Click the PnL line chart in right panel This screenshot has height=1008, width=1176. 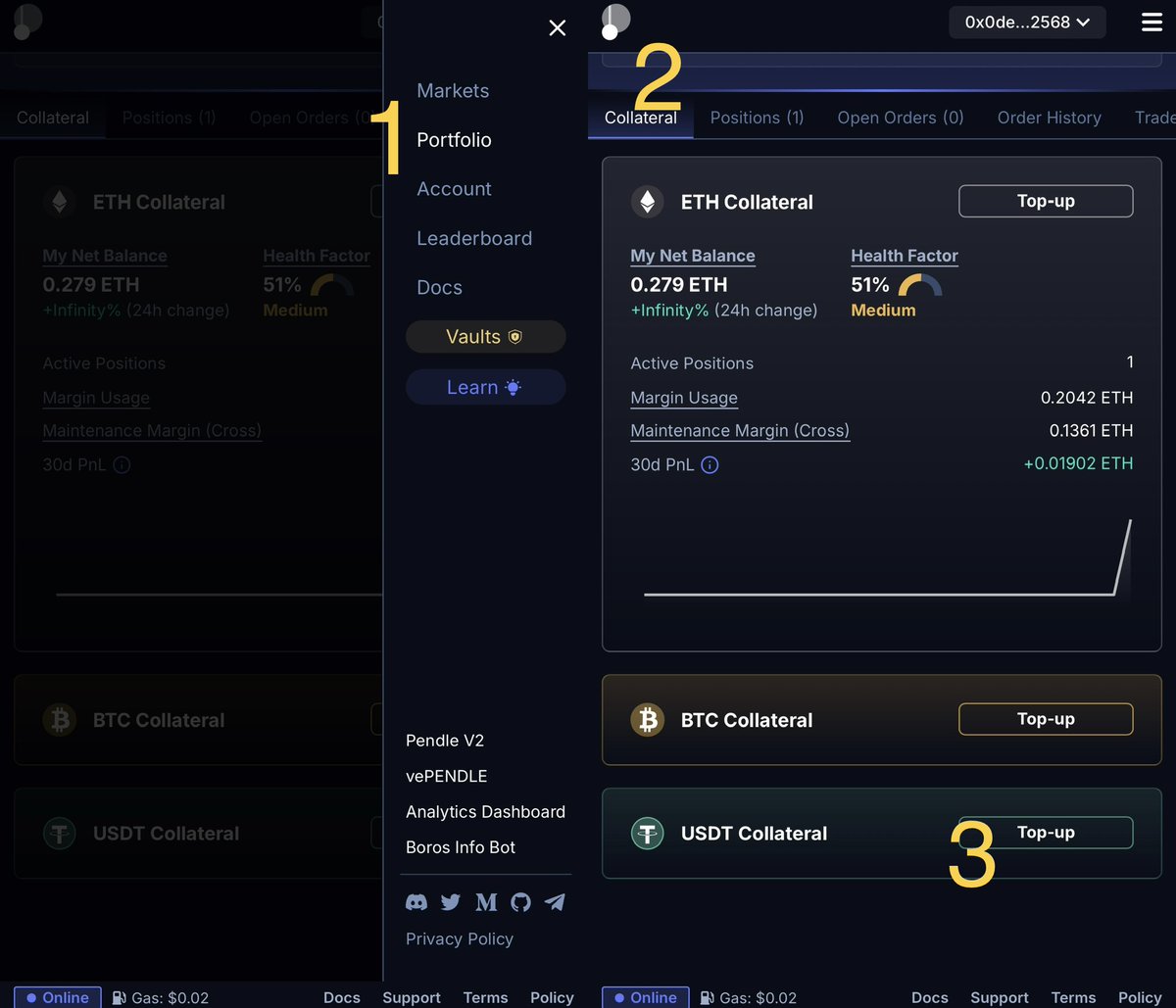pos(887,556)
